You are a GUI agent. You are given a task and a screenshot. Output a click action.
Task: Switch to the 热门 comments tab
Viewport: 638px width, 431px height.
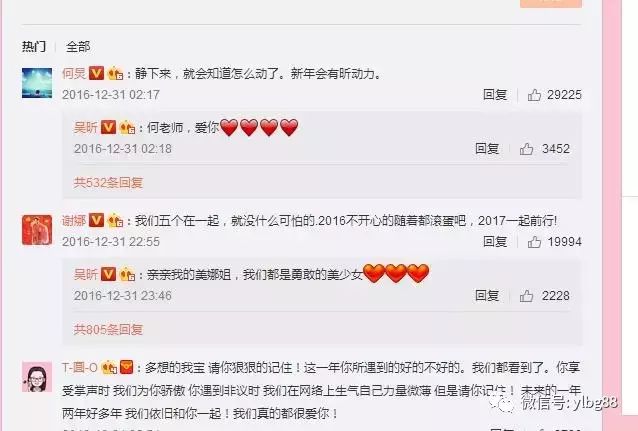tap(34, 46)
